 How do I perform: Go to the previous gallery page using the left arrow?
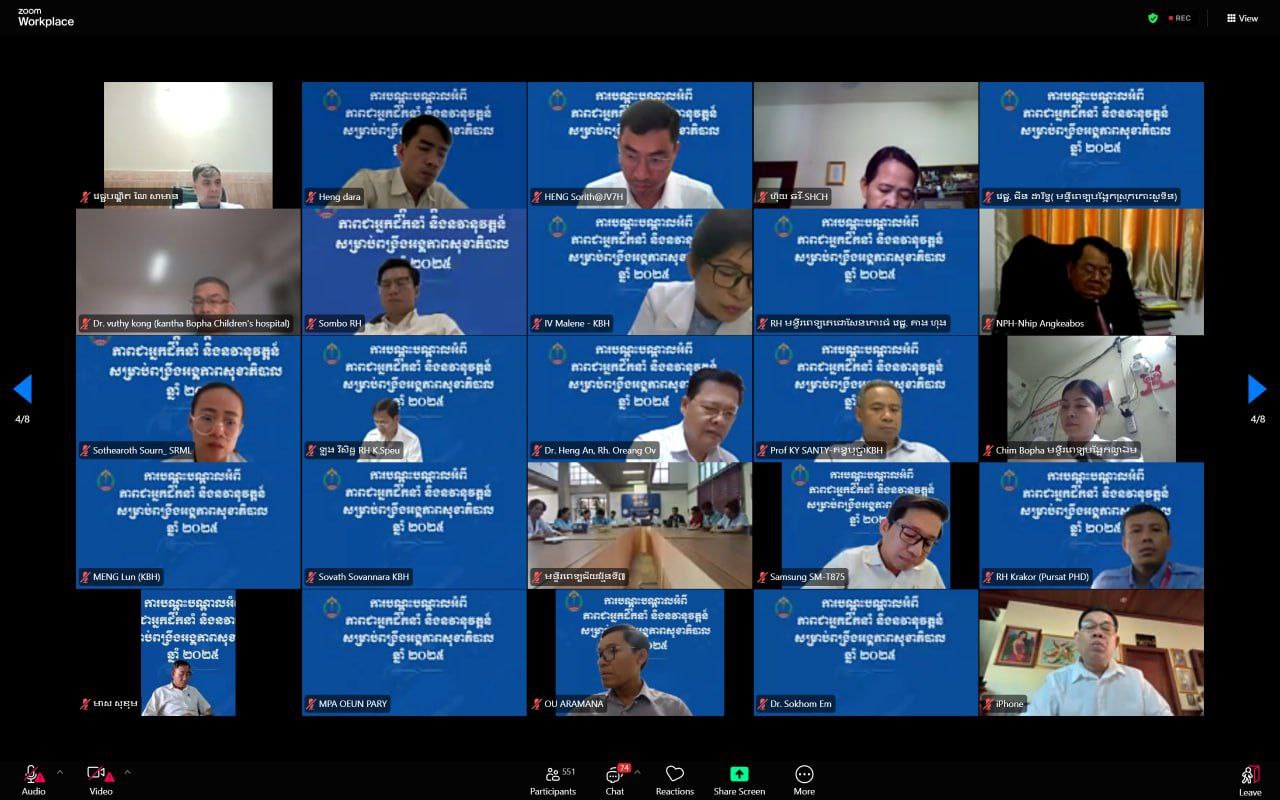click(x=22, y=389)
